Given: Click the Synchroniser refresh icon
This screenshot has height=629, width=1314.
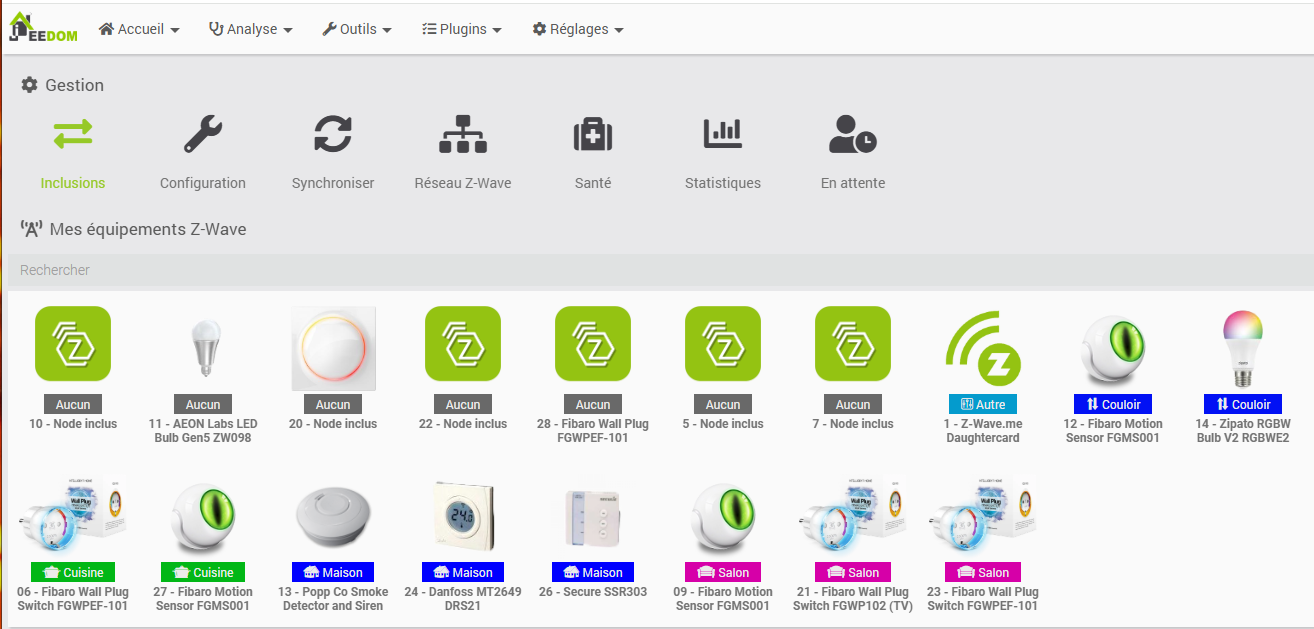Looking at the screenshot, I should coord(333,133).
